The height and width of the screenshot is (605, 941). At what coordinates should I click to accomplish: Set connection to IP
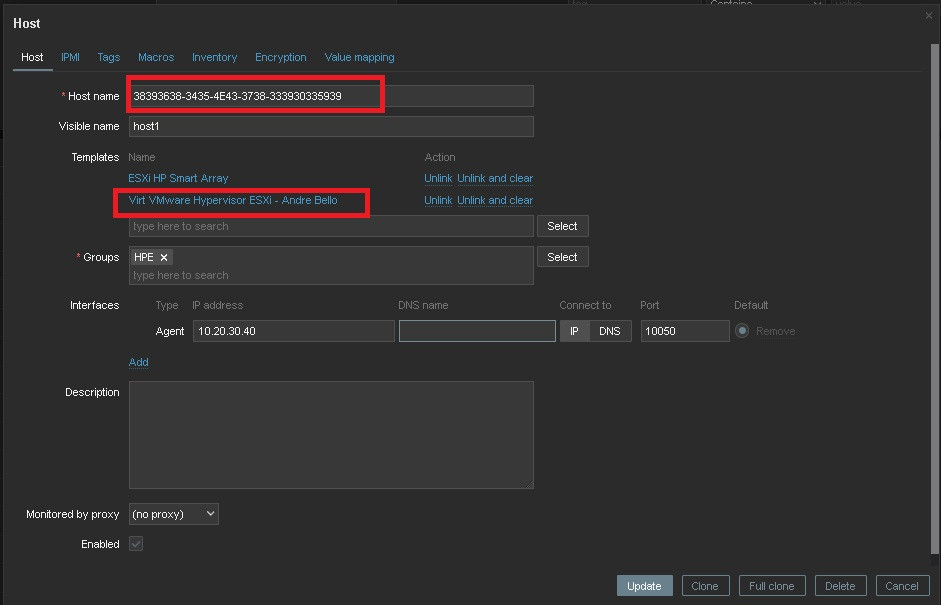click(574, 331)
